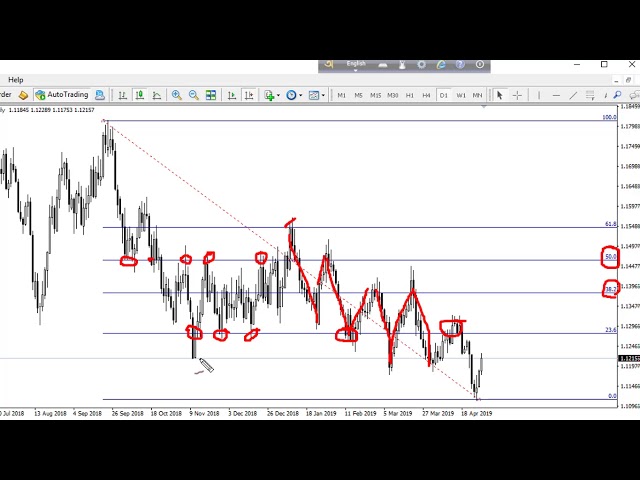Image resolution: width=640 pixels, height=480 pixels.
Task: Click the zoom in magnifier icon
Action: [x=177, y=95]
